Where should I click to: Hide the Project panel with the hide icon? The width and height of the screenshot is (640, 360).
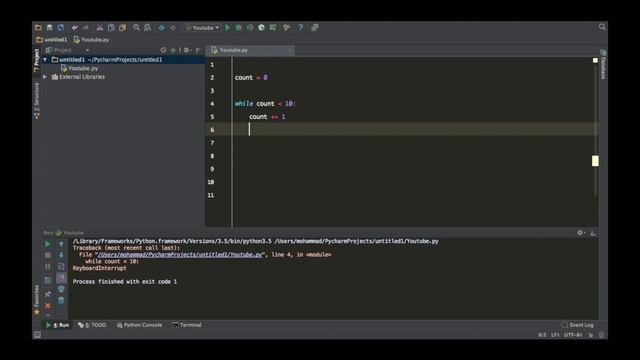(199, 50)
